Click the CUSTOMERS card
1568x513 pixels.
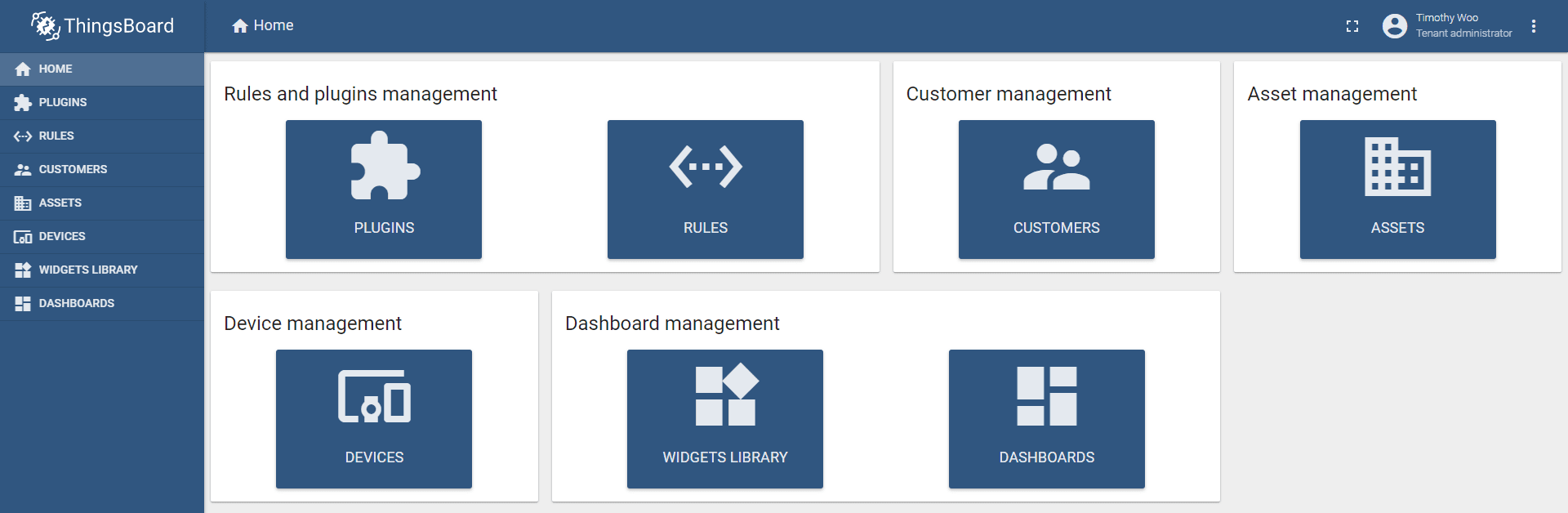pyautogui.click(x=1056, y=189)
